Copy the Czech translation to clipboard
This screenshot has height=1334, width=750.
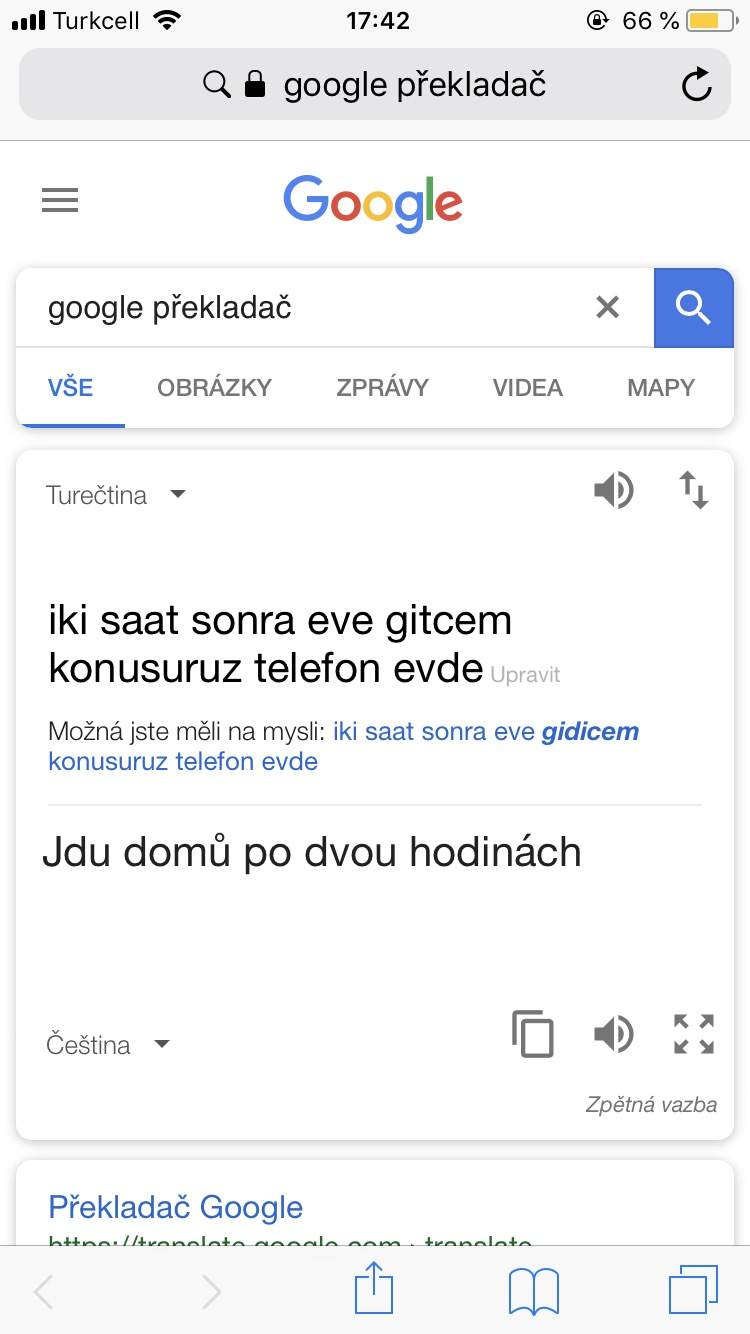[x=532, y=1034]
